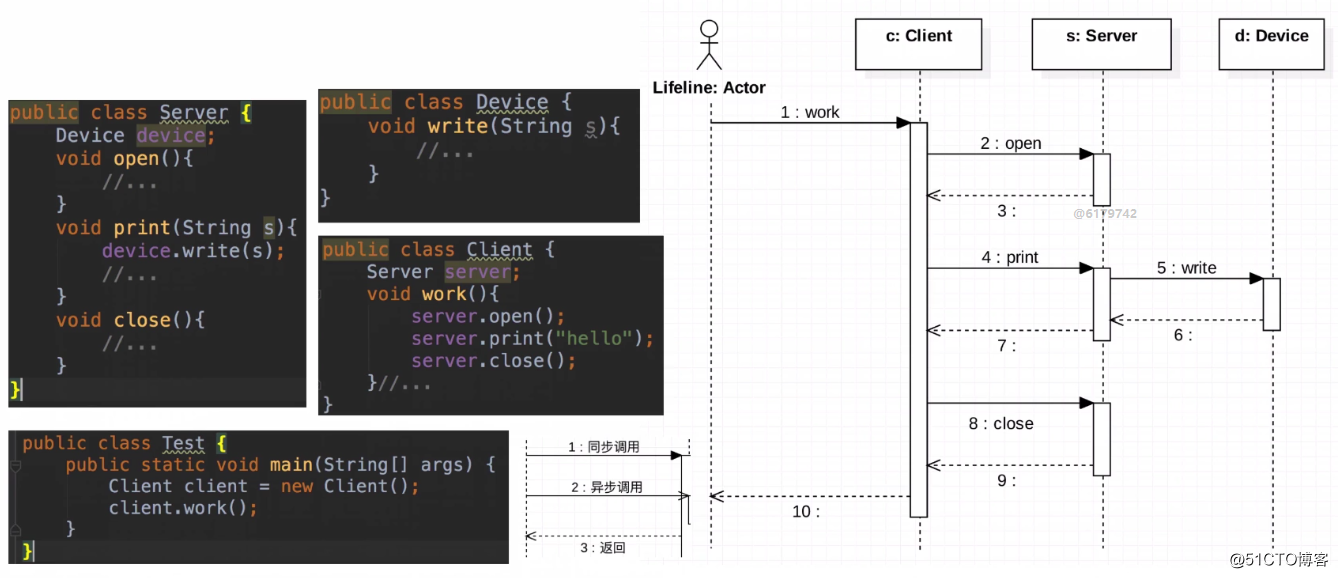1338x578 pixels.
Task: Click the '10 :' return label to Actor
Action: click(x=806, y=512)
